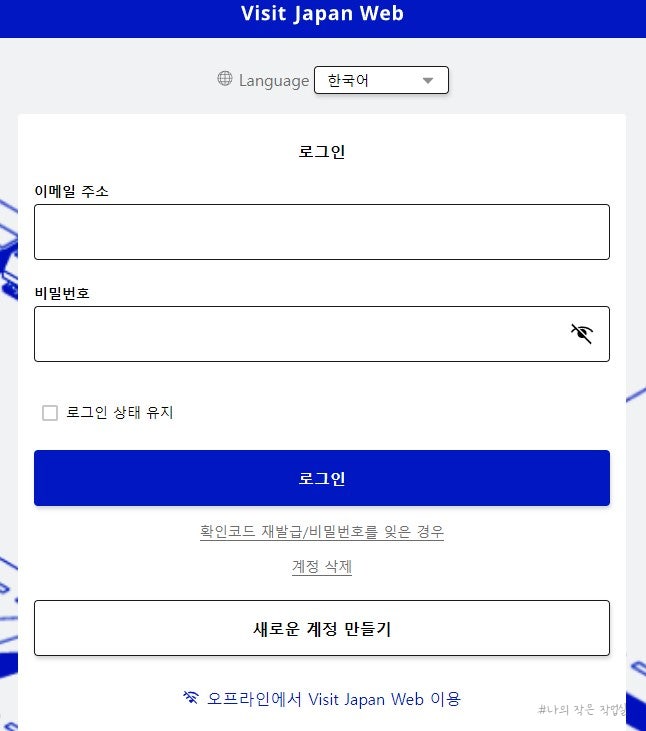Image resolution: width=646 pixels, height=731 pixels.
Task: Click the offline wifi-slash icon
Action: tap(191, 698)
